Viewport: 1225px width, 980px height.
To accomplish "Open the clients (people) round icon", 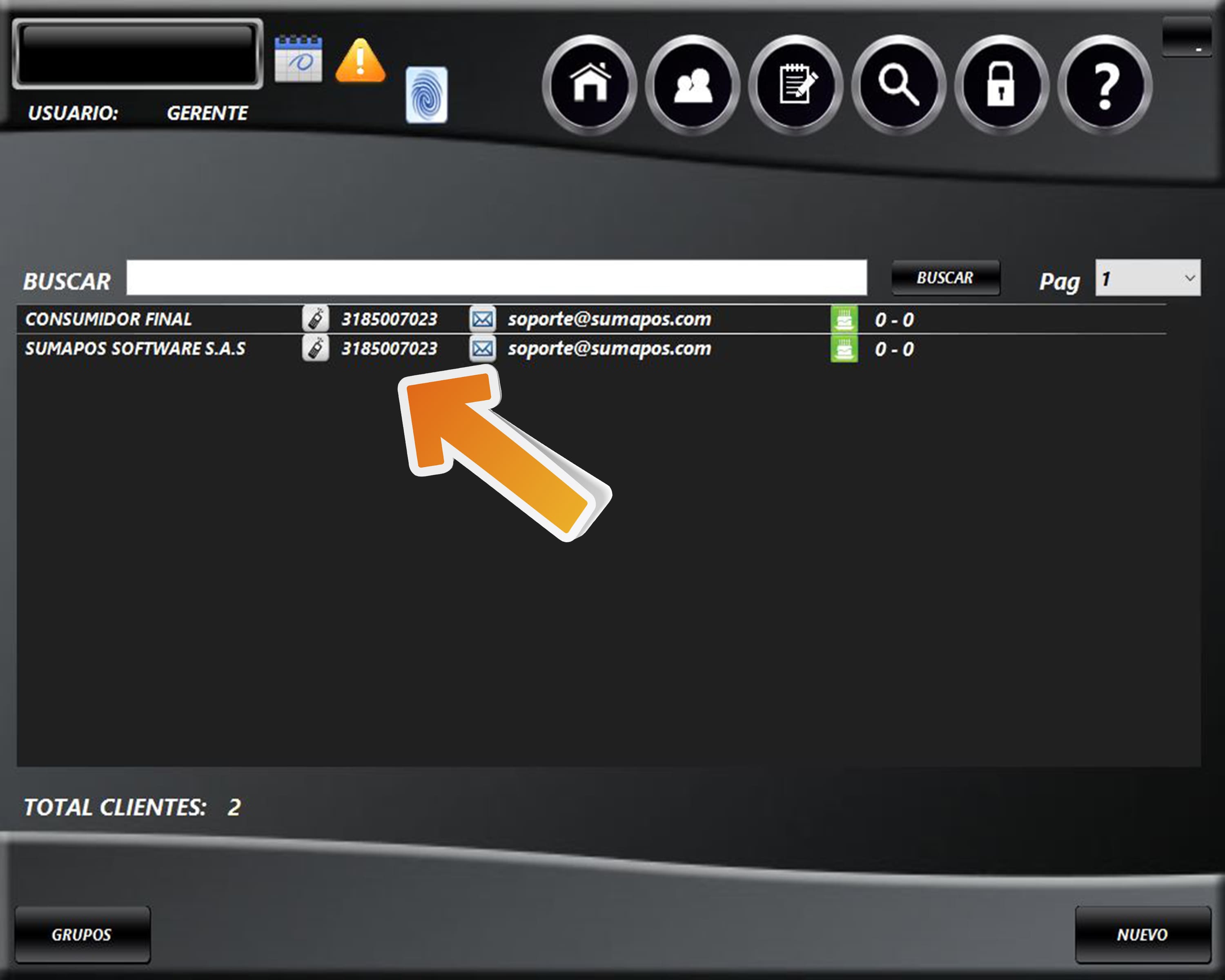I will [x=693, y=85].
